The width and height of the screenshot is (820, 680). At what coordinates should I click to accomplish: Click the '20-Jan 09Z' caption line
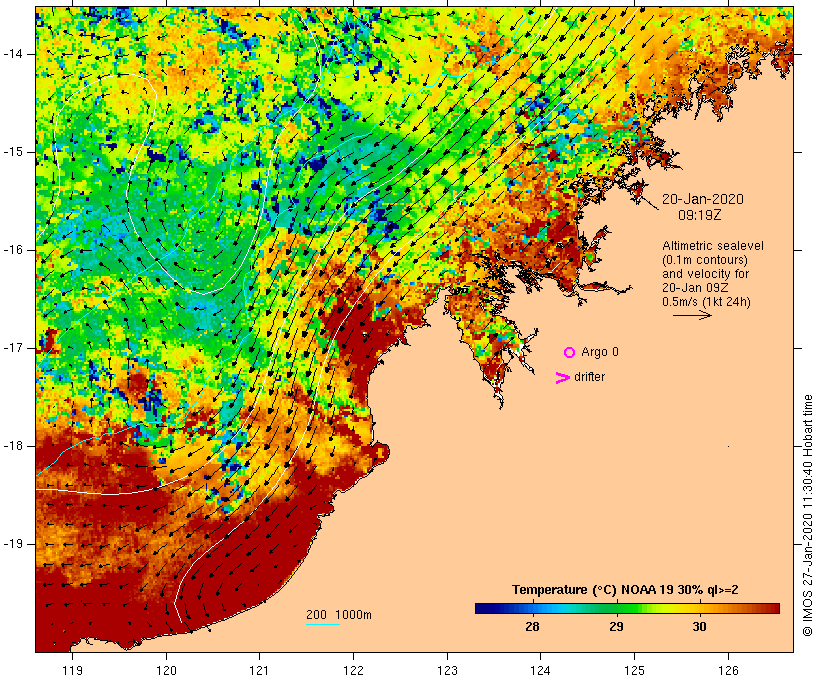(695, 288)
